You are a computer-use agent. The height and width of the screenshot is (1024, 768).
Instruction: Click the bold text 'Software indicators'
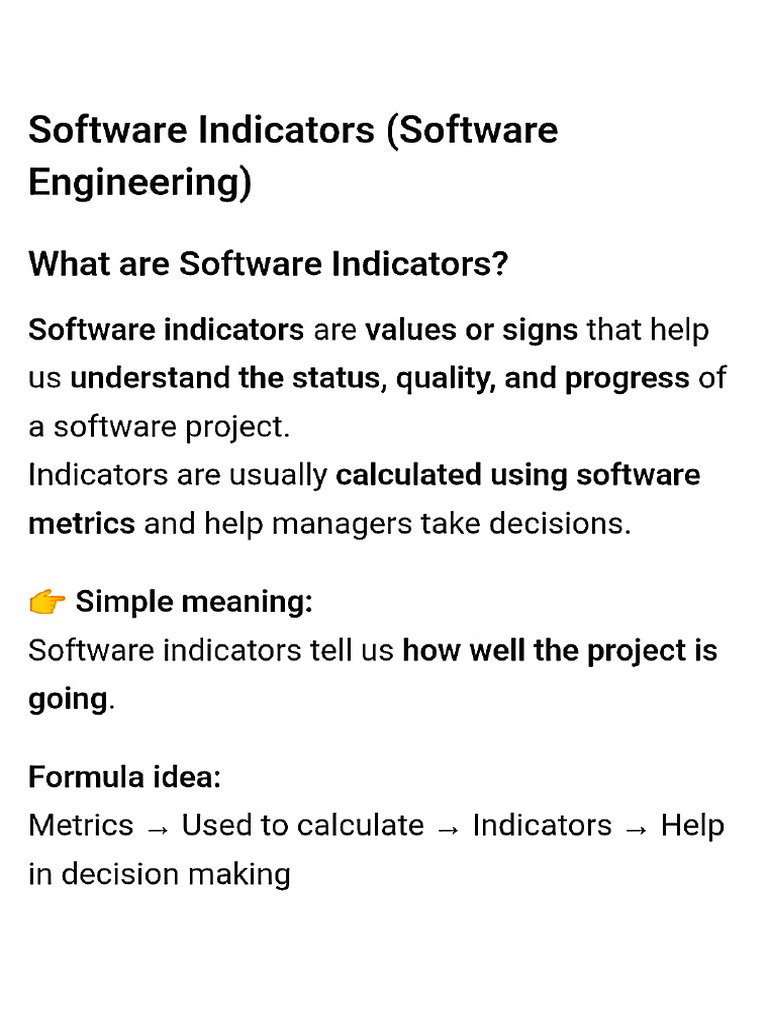(x=166, y=330)
